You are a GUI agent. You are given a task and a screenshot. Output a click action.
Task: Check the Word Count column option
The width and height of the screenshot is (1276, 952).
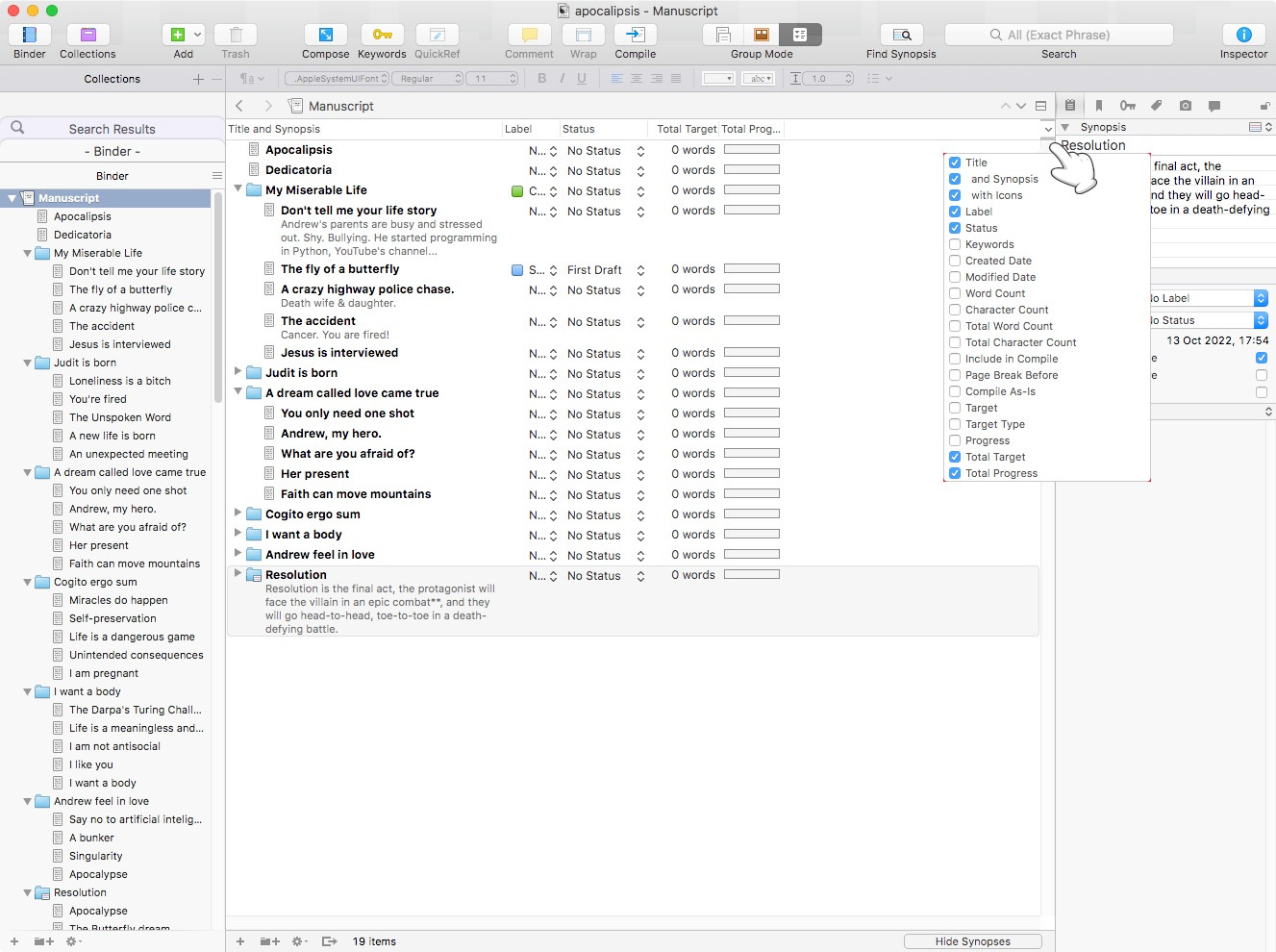point(955,293)
